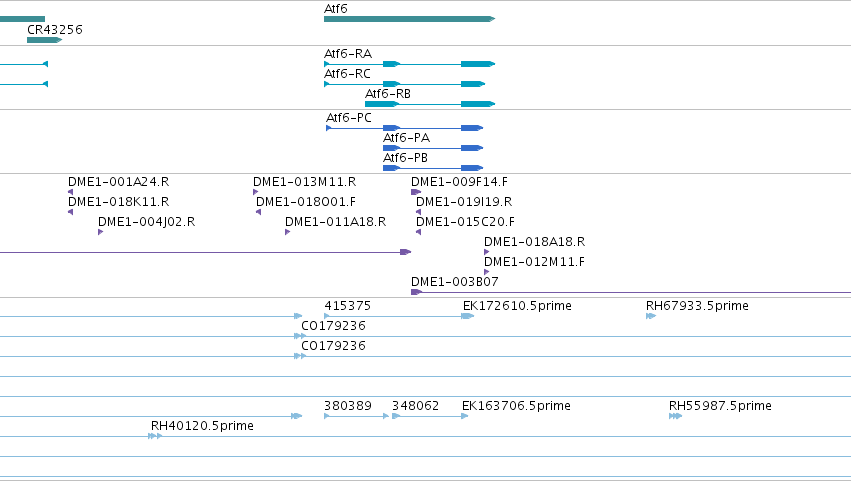Select the DME1-015C20.F marker
Image resolution: width=851 pixels, height=481 pixels.
click(418, 232)
